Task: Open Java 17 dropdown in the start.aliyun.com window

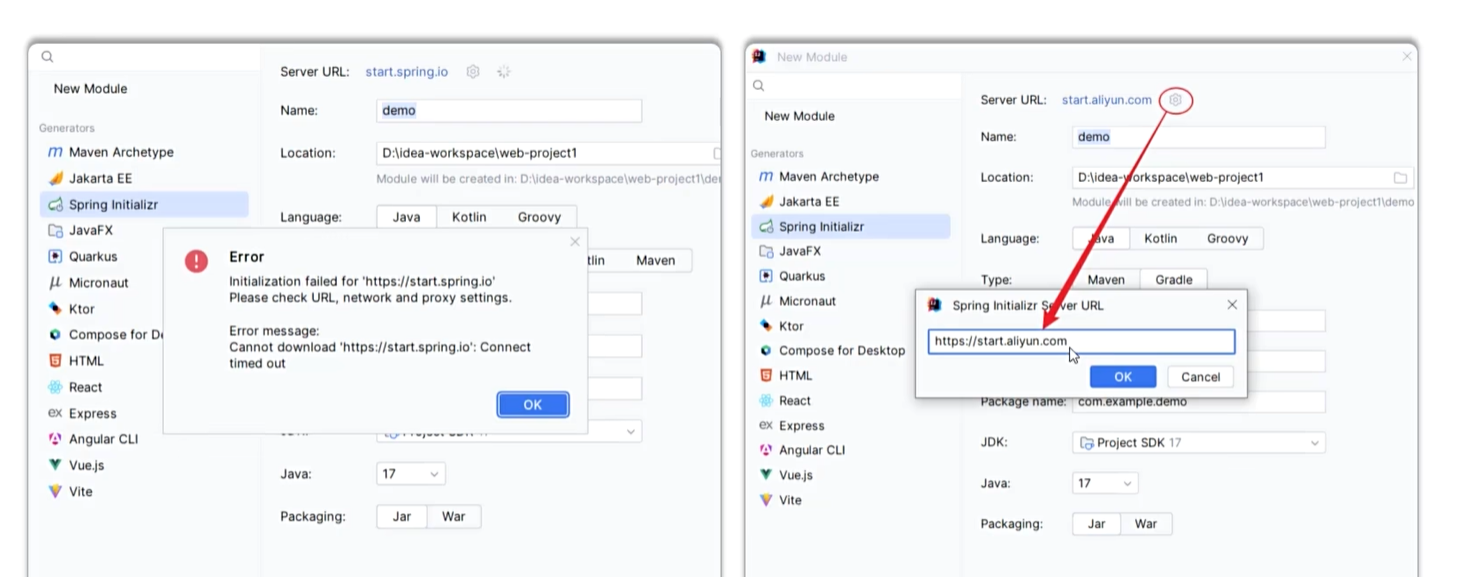Action: (1105, 483)
